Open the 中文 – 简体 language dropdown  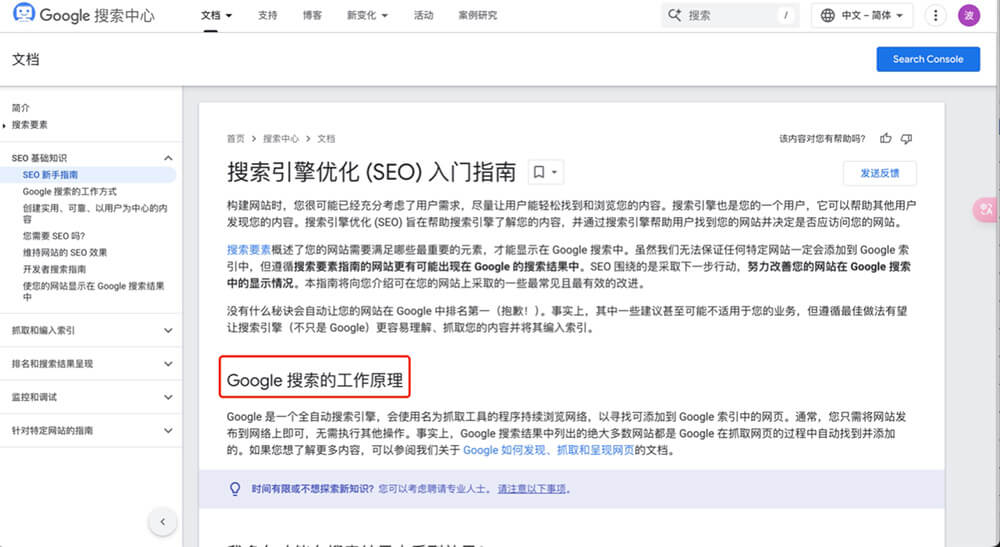click(862, 15)
